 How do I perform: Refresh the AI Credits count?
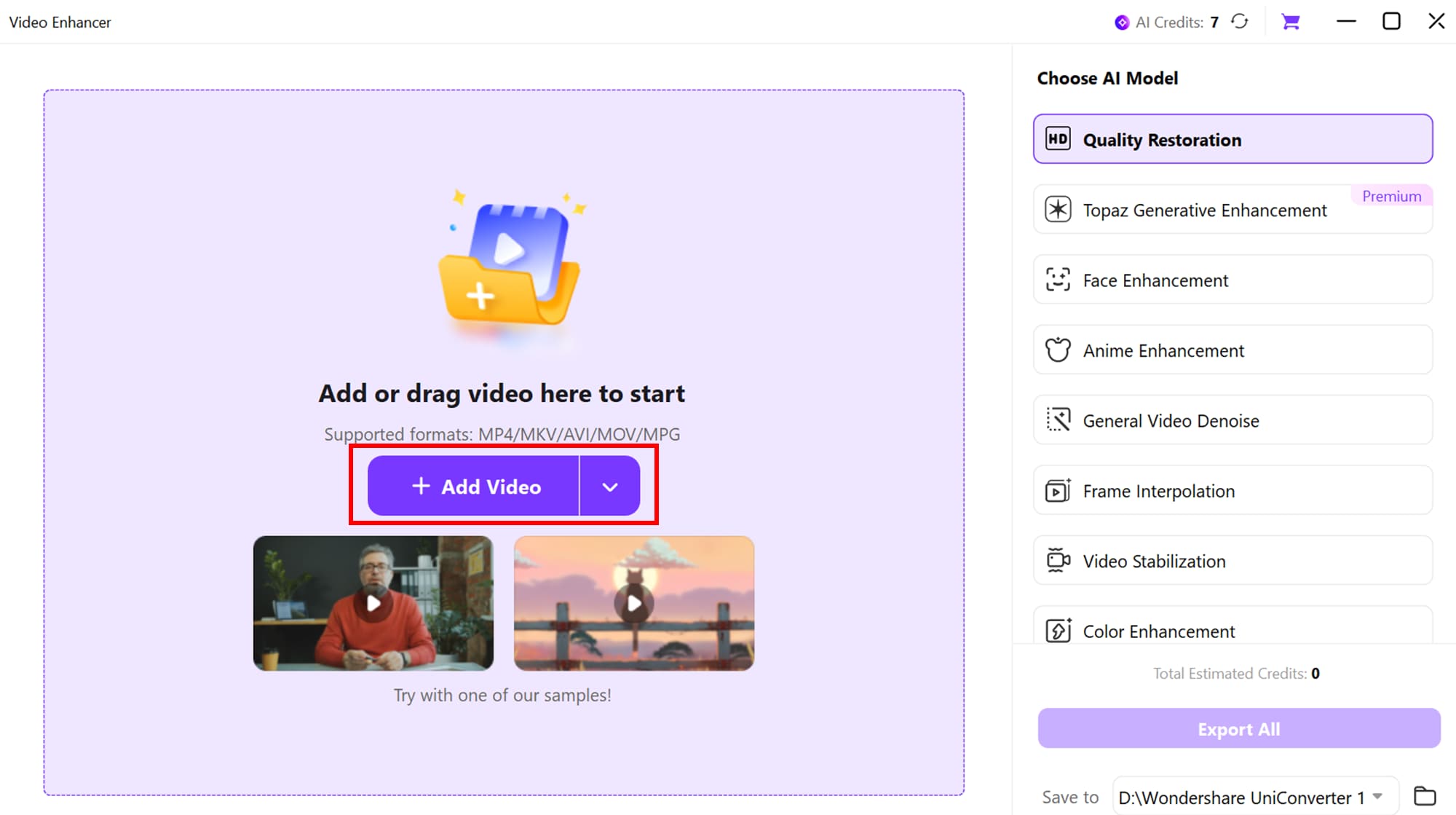[x=1240, y=22]
